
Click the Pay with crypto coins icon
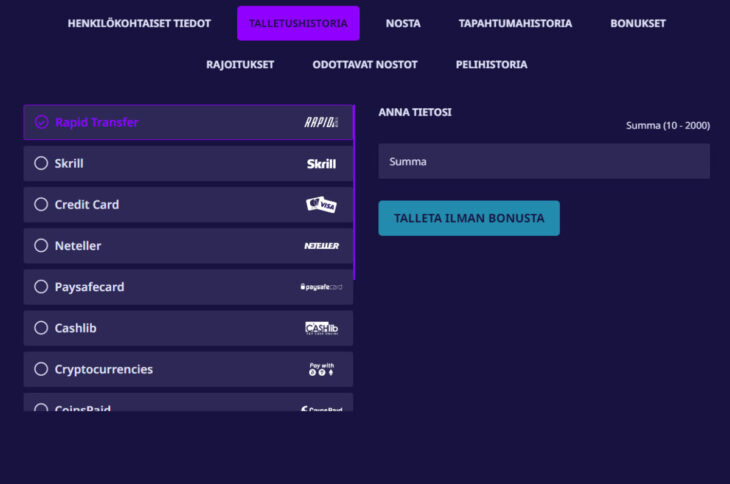click(x=321, y=370)
